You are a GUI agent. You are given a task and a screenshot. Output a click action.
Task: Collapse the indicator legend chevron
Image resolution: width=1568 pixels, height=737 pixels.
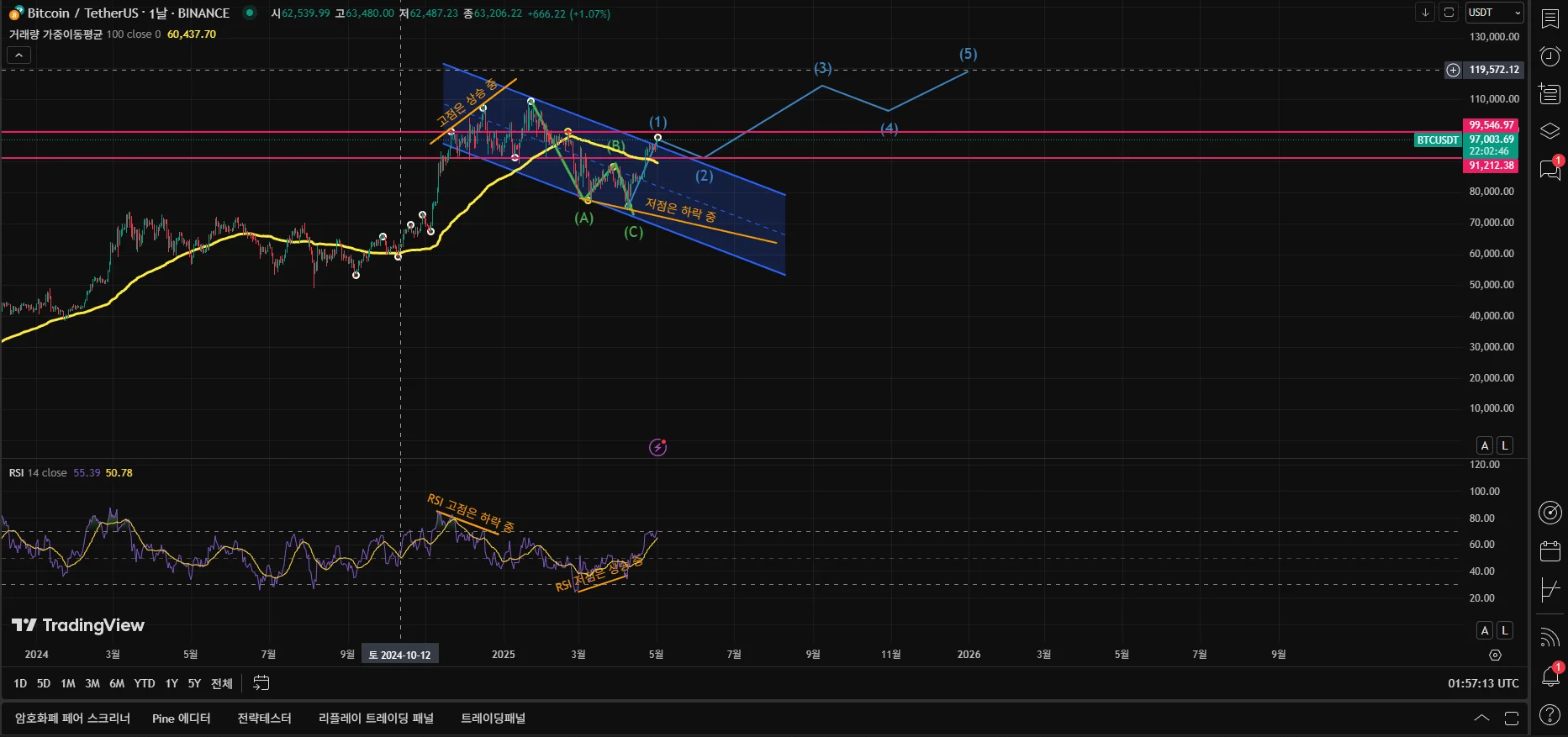[18, 55]
